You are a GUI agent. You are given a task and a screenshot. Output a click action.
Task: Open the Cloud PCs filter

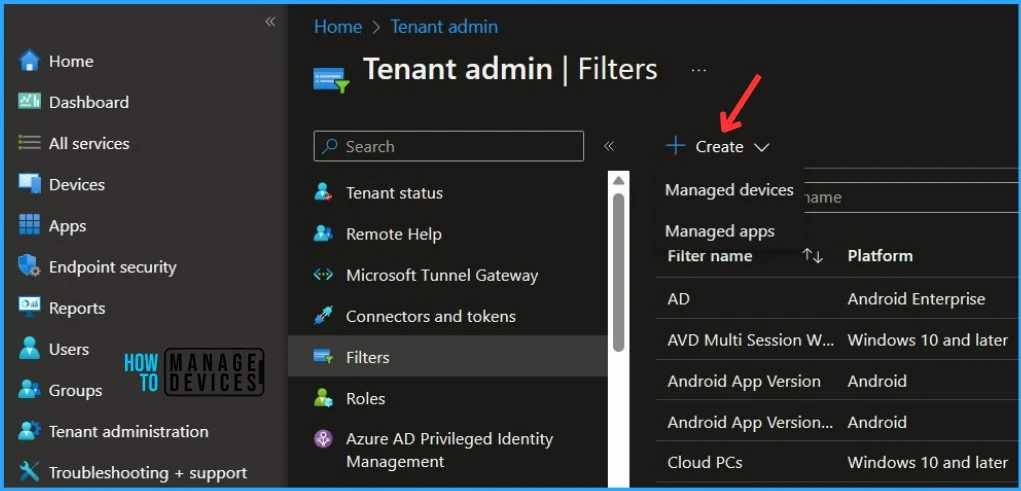click(705, 463)
